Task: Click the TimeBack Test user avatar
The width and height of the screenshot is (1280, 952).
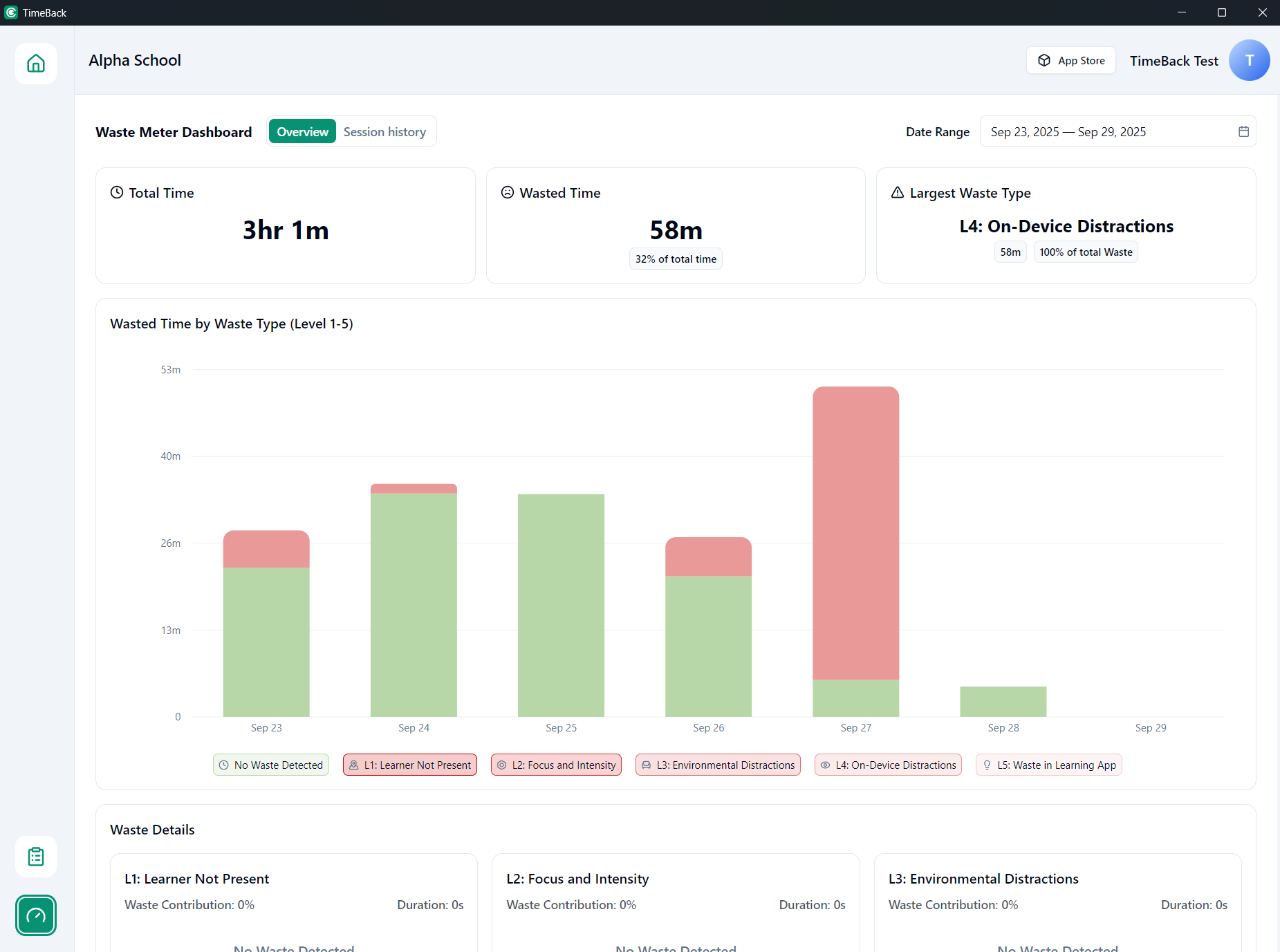Action: (x=1249, y=60)
